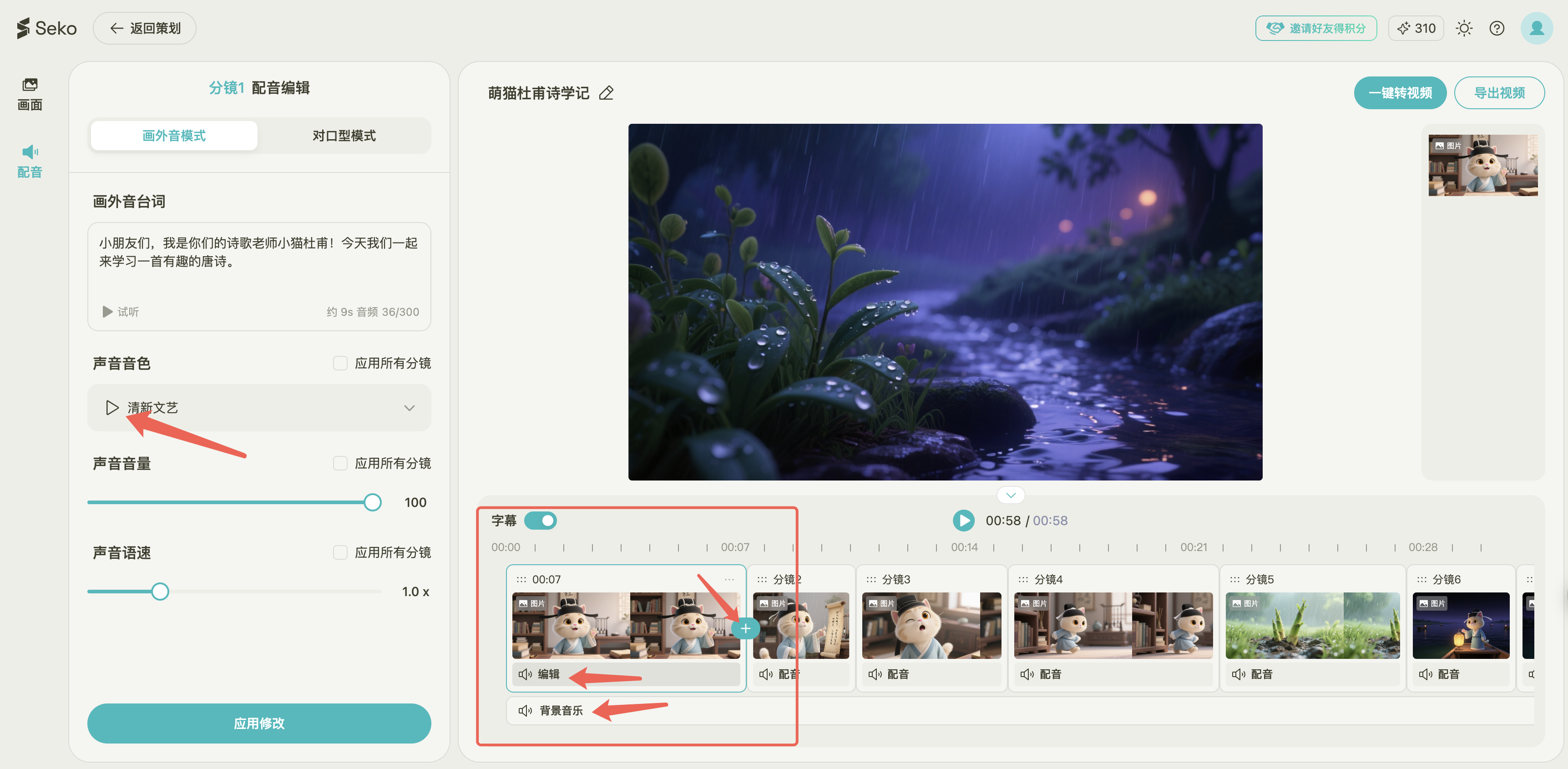This screenshot has width=1568, height=769.
Task: Check 应用所有分镜 for 声音语速
Action: point(340,552)
